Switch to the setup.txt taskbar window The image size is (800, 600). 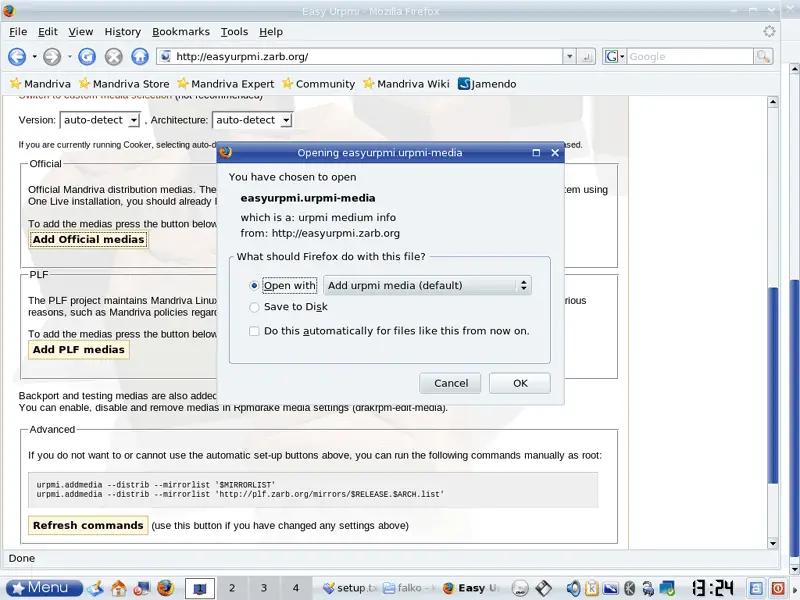[349, 588]
